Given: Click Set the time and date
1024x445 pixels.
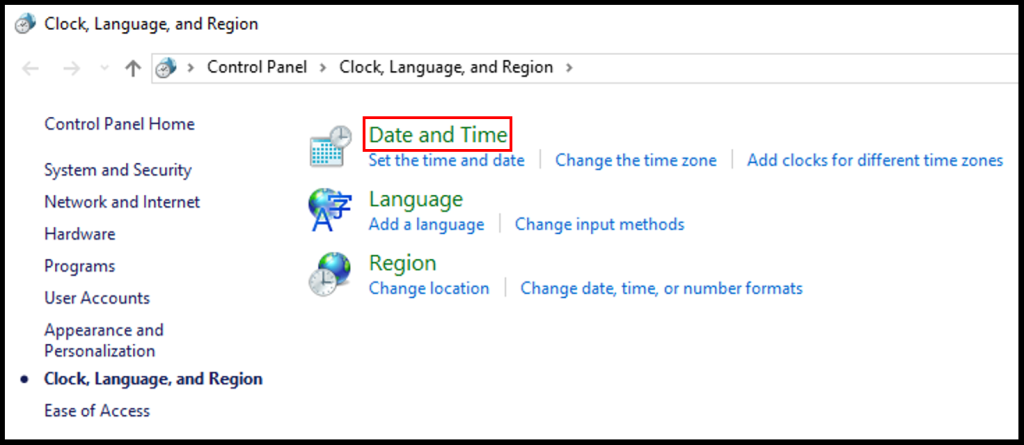Looking at the screenshot, I should 447,160.
